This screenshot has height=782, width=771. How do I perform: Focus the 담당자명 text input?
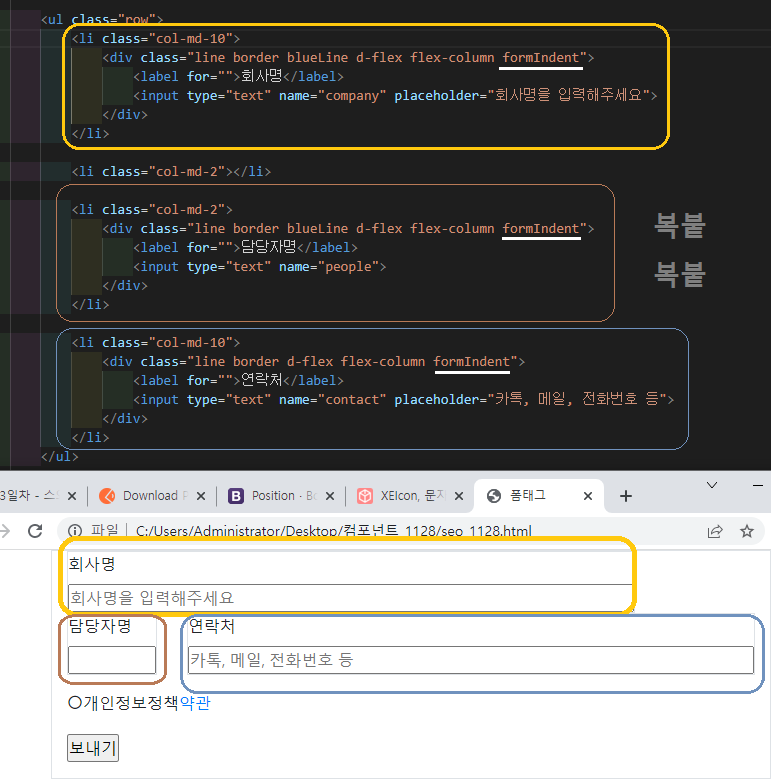click(x=112, y=660)
